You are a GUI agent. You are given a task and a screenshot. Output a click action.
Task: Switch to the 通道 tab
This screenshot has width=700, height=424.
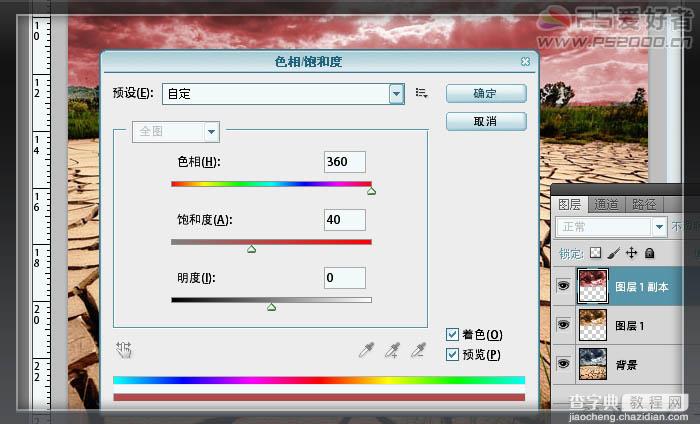[606, 205]
